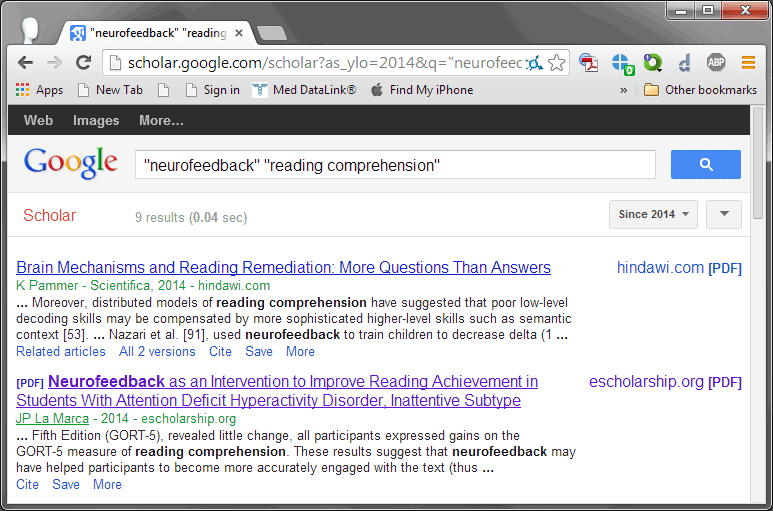This screenshot has height=511, width=773.
Task: Open Related articles for Pammer paper
Action: (x=61, y=351)
